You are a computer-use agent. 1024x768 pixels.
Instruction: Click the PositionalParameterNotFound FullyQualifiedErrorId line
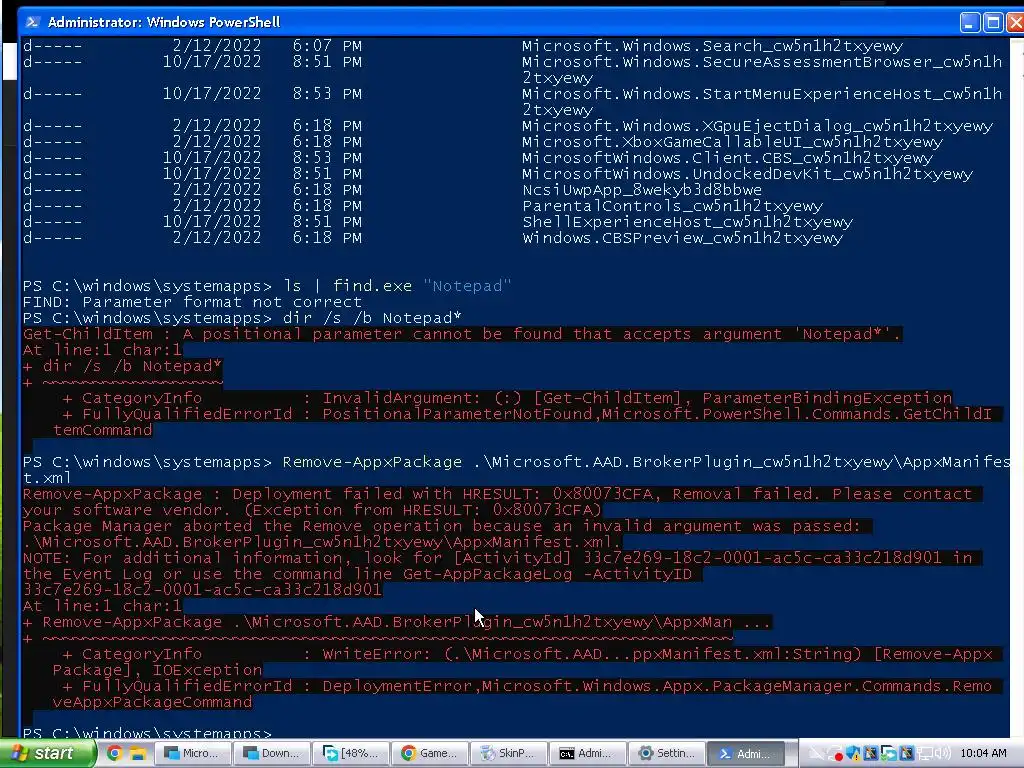(528, 414)
